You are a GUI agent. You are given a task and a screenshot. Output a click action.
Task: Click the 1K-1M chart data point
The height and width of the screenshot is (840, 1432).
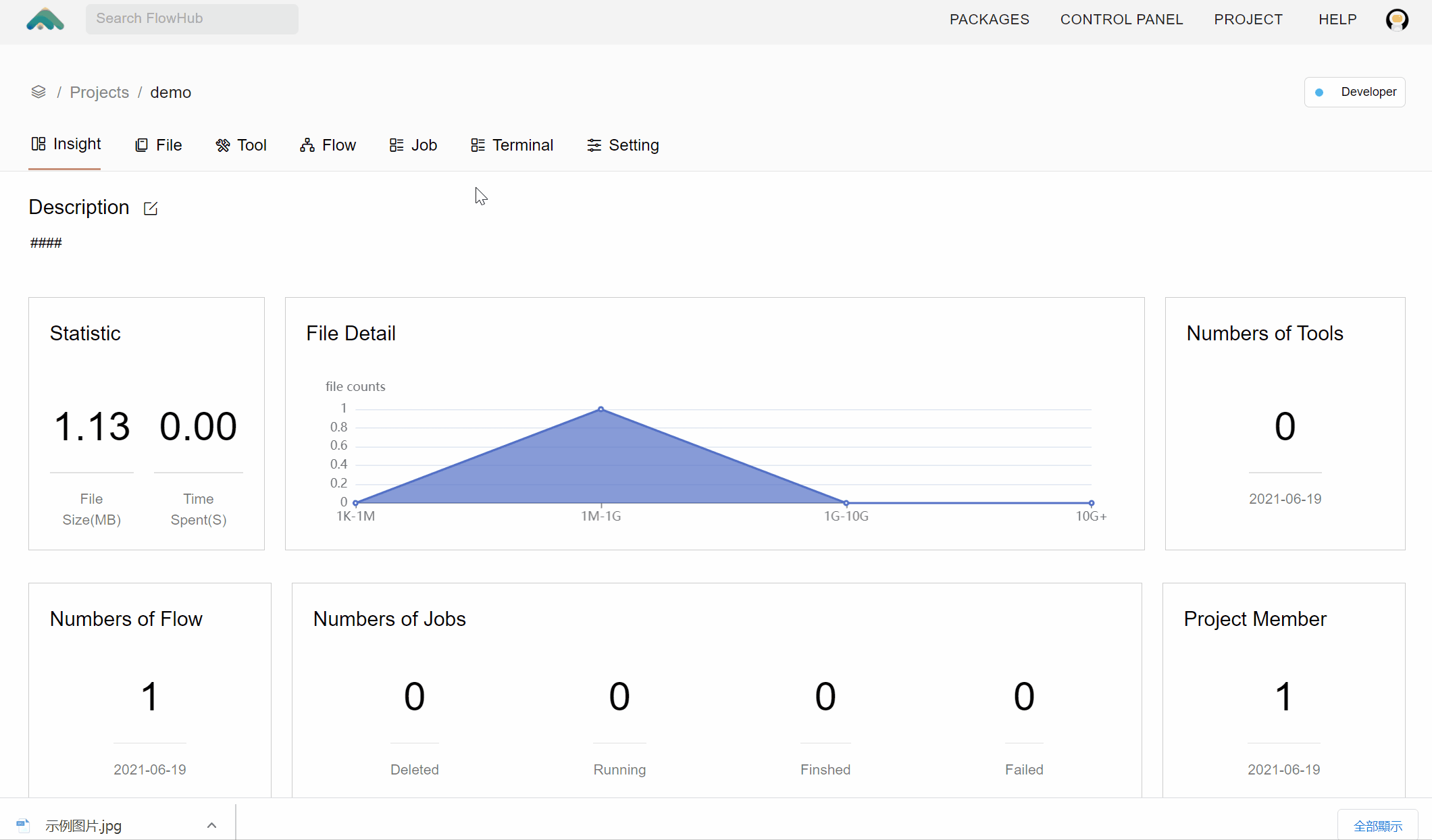[356, 502]
